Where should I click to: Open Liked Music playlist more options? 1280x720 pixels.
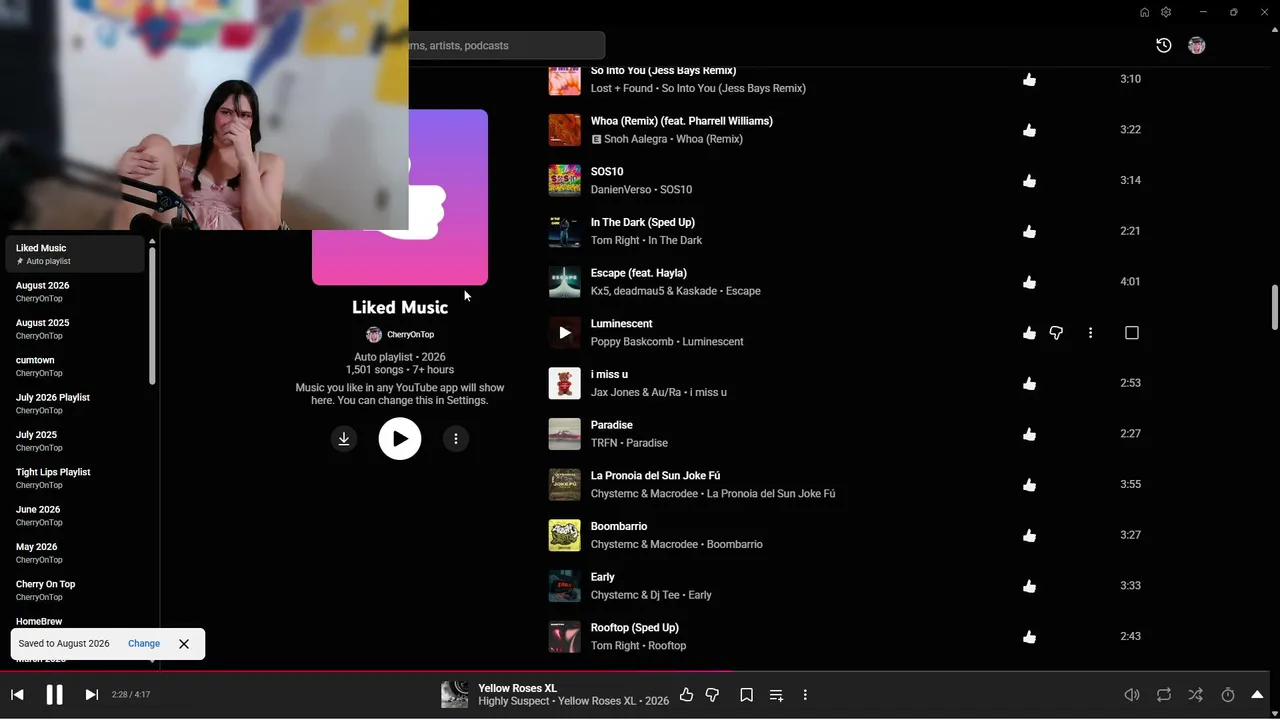456,439
